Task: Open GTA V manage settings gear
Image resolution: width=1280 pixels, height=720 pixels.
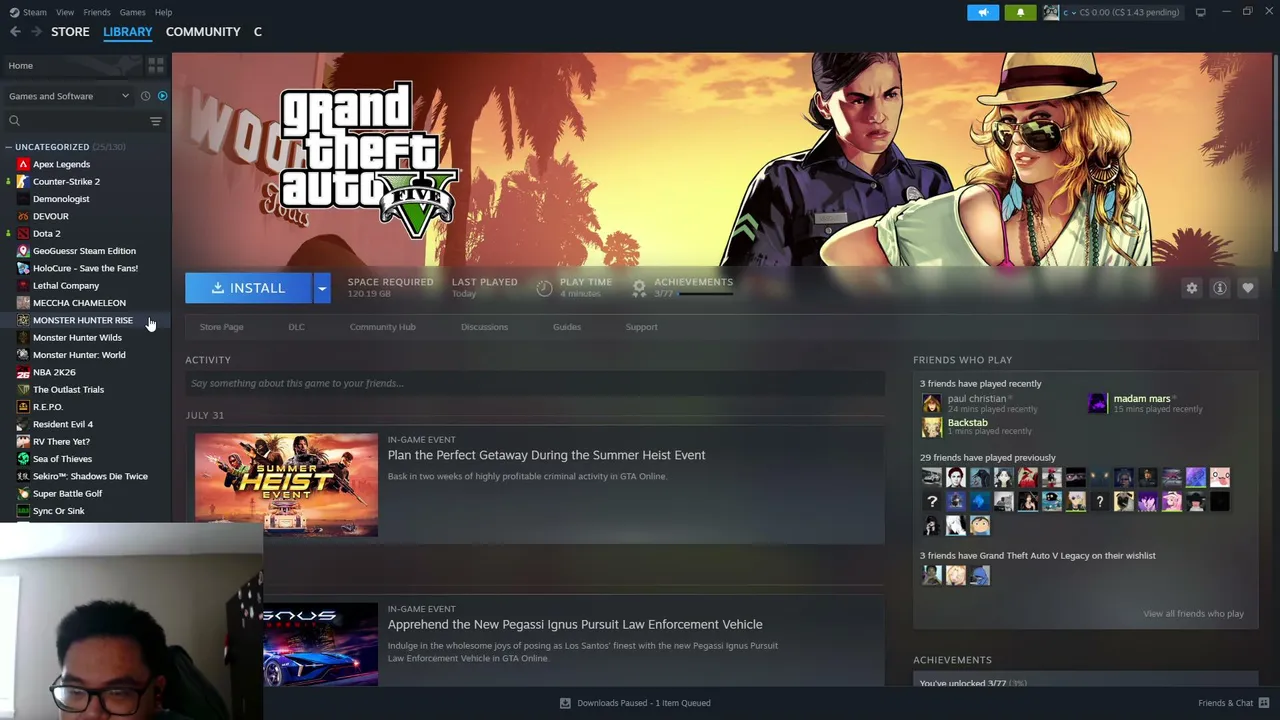Action: (1192, 288)
